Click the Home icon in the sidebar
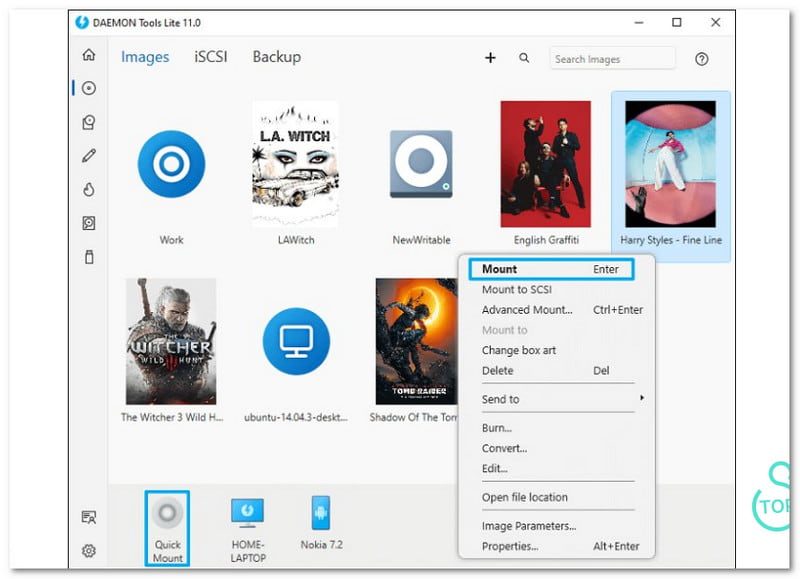800x579 pixels. tap(89, 55)
